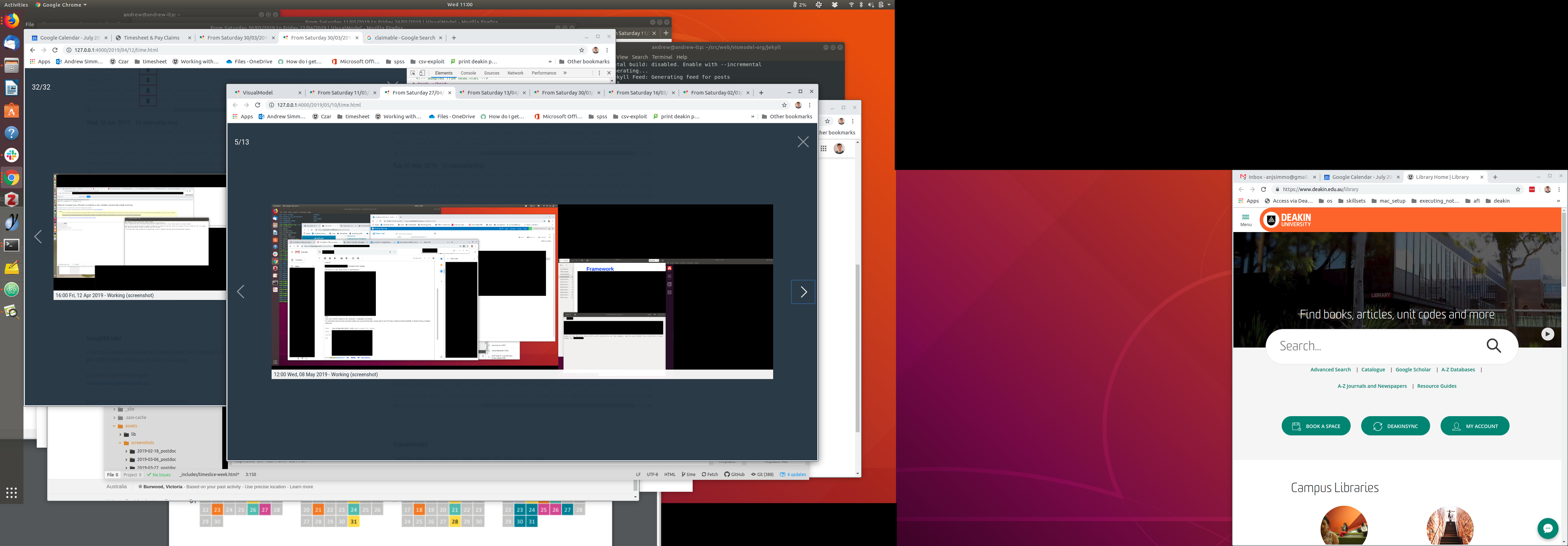Play the library banner video
The image size is (1568, 546).
pos(1547,334)
